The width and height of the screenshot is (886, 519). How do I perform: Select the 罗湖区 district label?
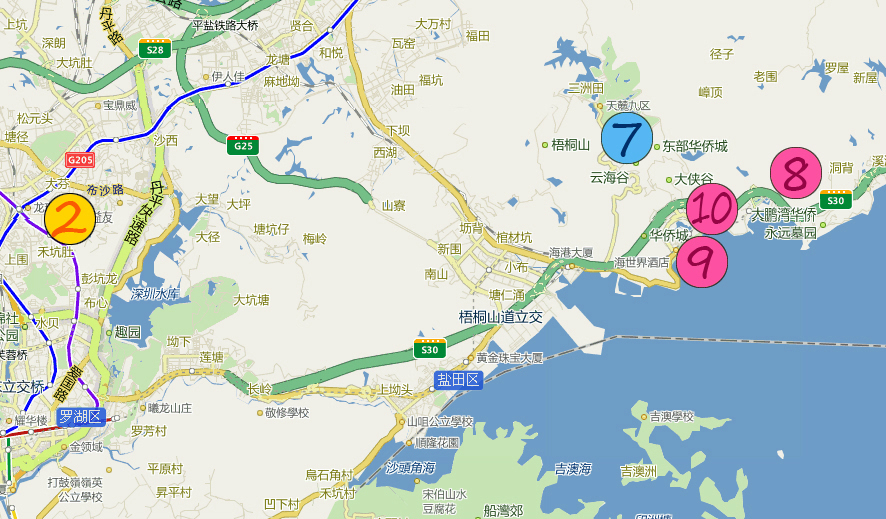[x=81, y=417]
